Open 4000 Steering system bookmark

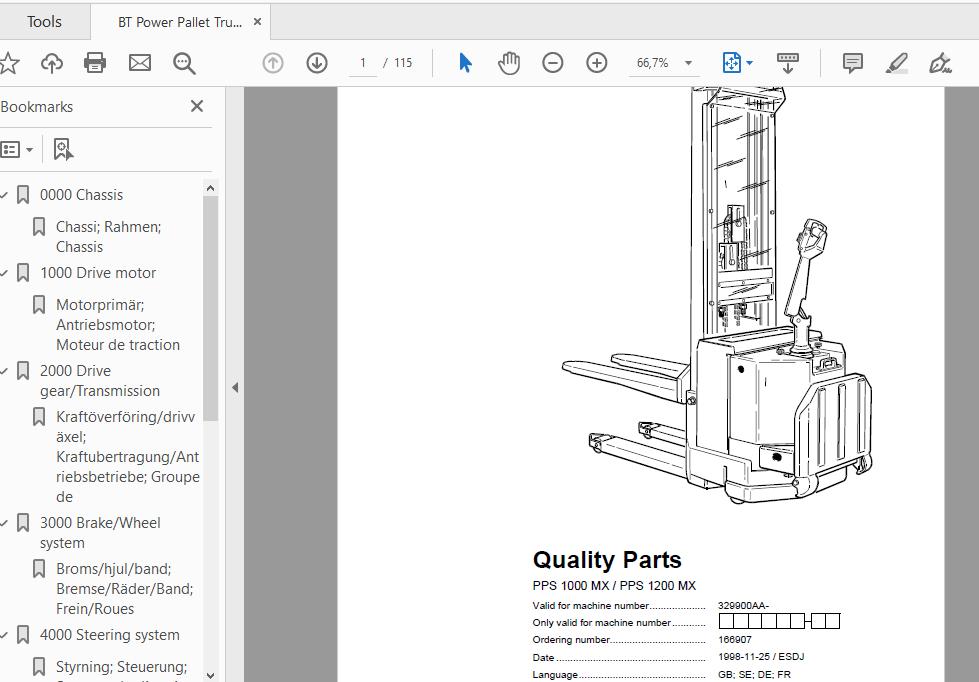click(110, 635)
